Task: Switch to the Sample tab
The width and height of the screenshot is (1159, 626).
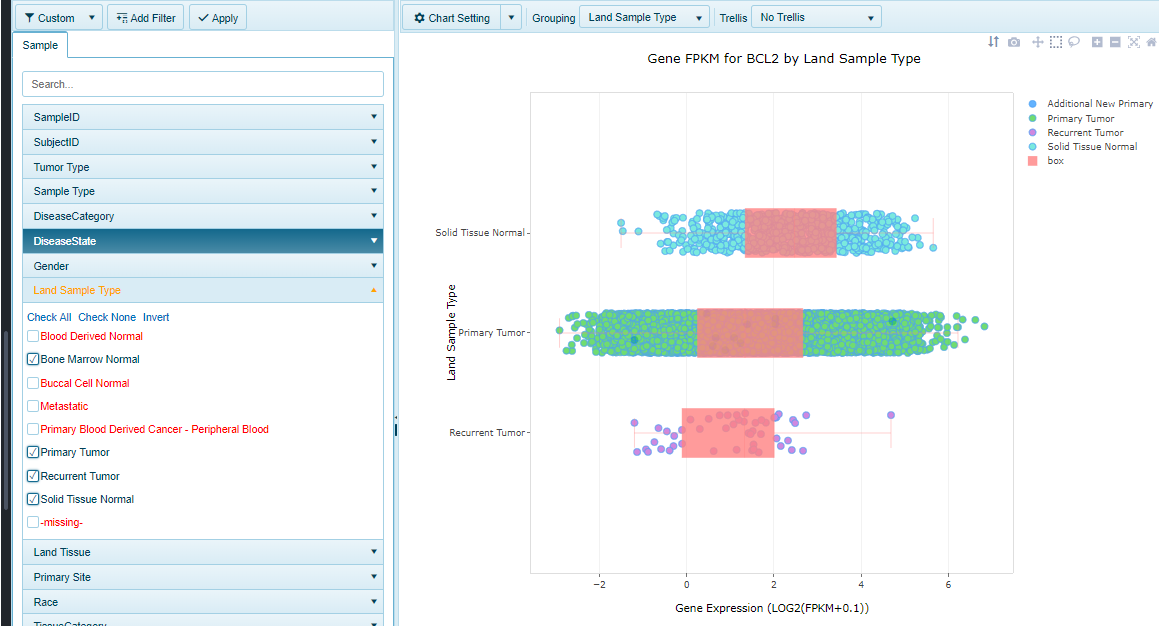Action: [x=40, y=45]
